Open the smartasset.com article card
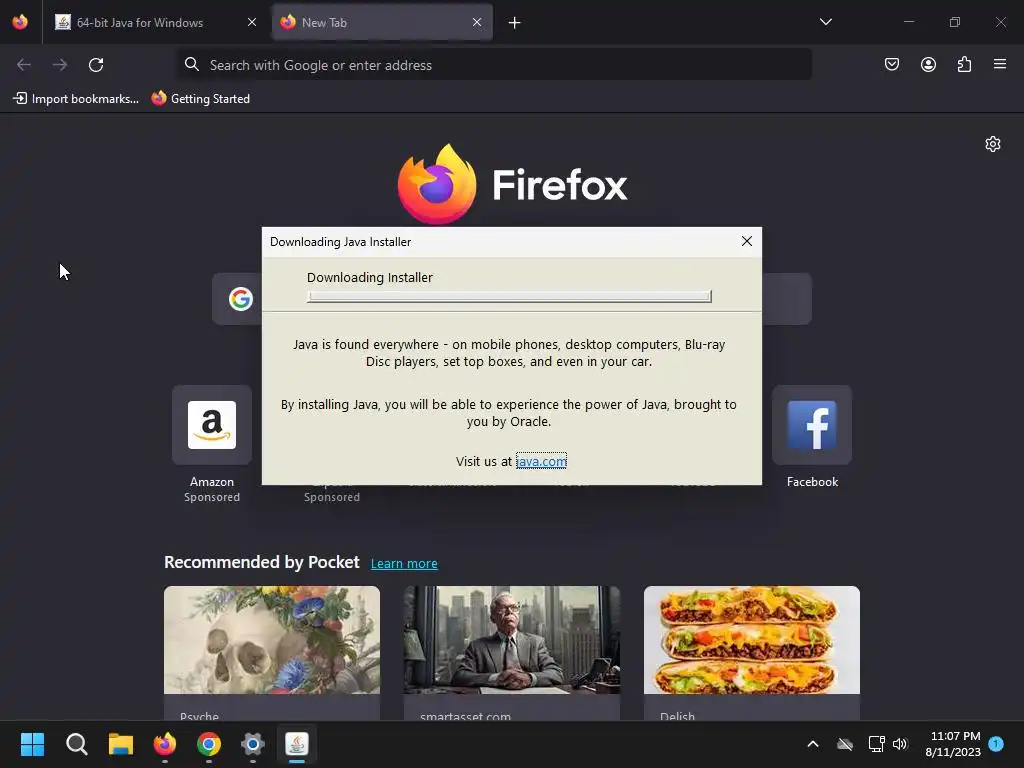The image size is (1024, 768). [511, 653]
